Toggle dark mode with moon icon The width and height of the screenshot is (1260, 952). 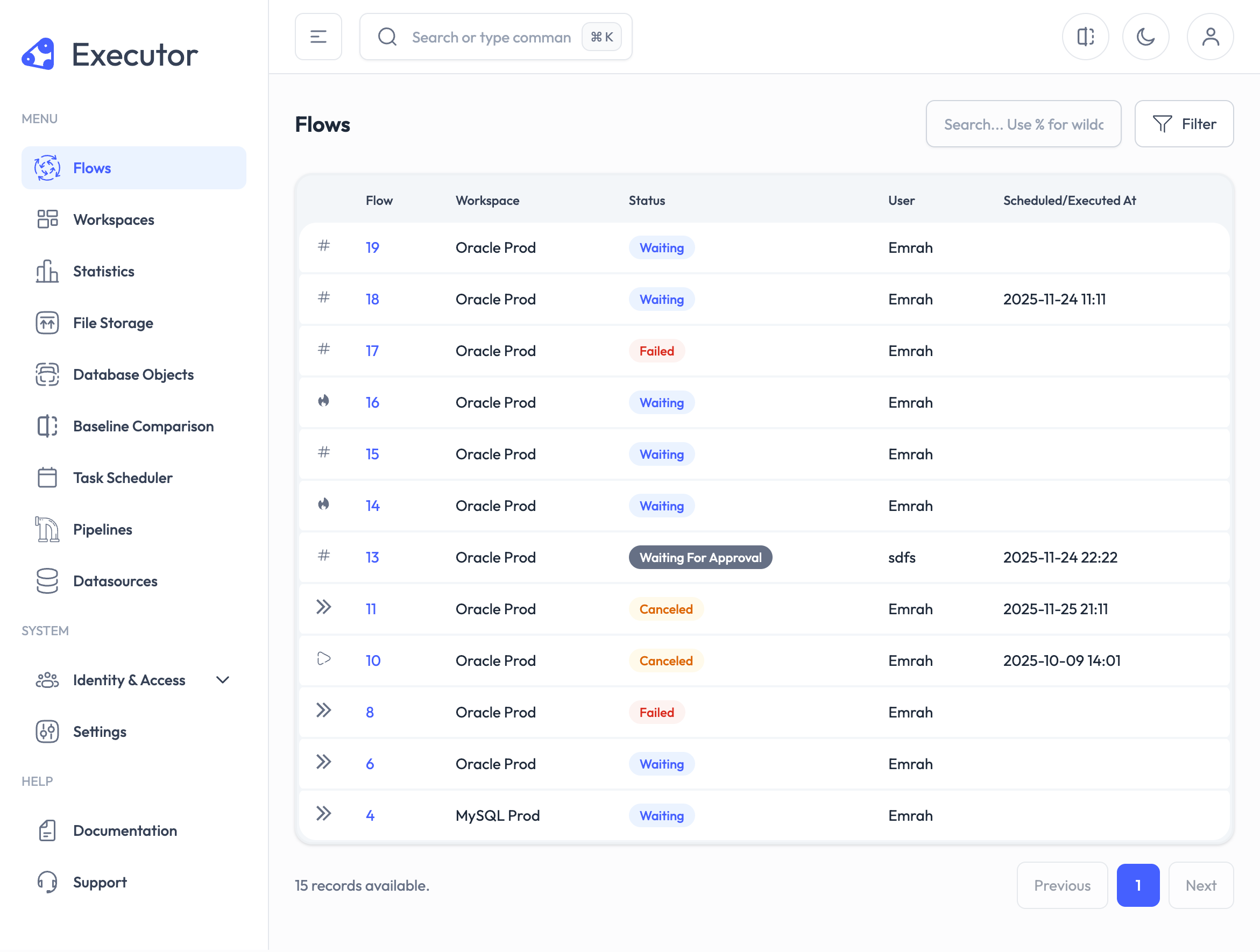coord(1145,37)
